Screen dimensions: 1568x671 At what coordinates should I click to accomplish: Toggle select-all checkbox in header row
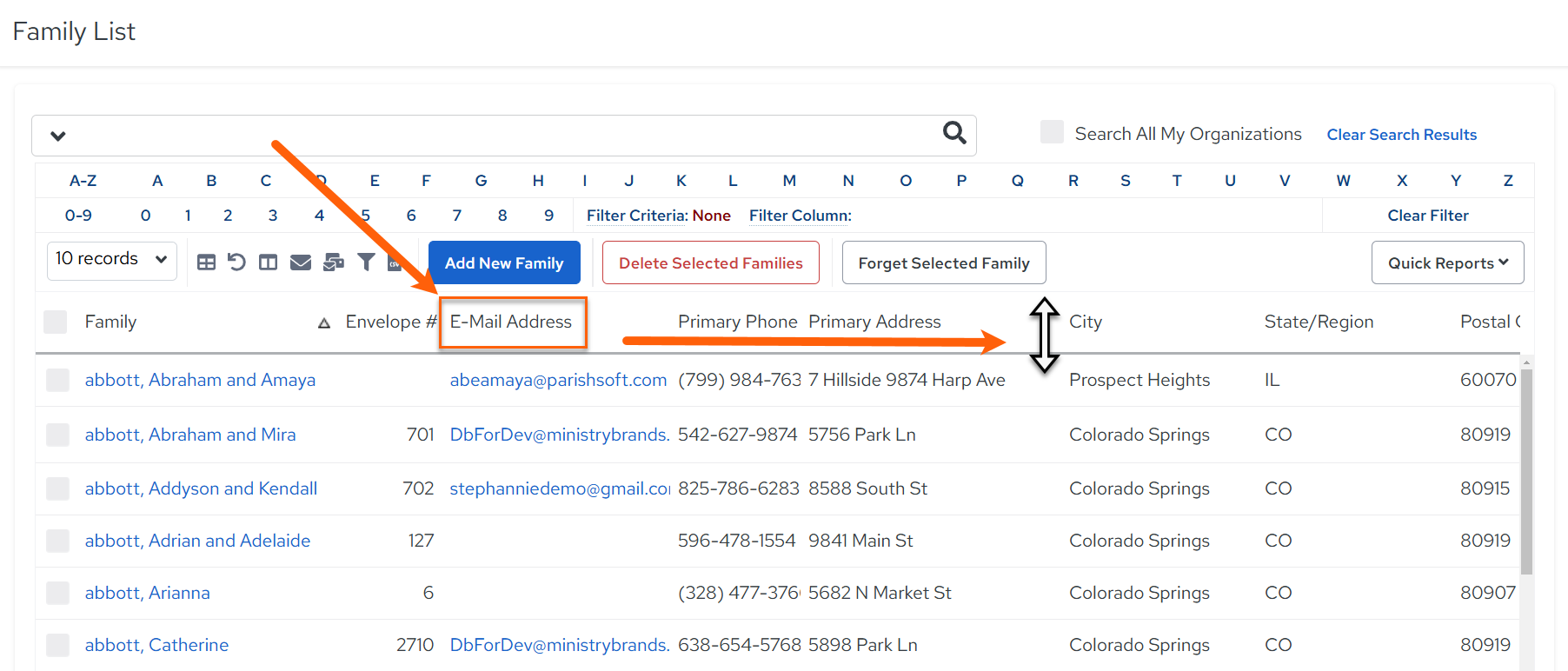point(56,322)
